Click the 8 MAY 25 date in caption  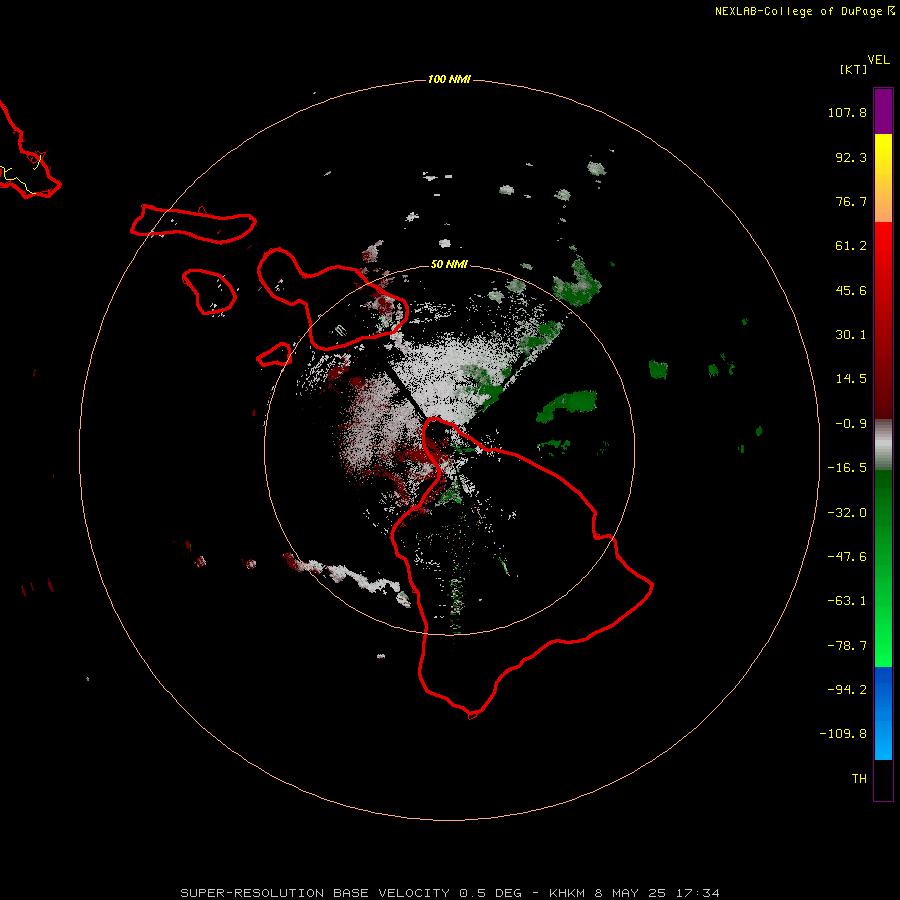pyautogui.click(x=630, y=893)
